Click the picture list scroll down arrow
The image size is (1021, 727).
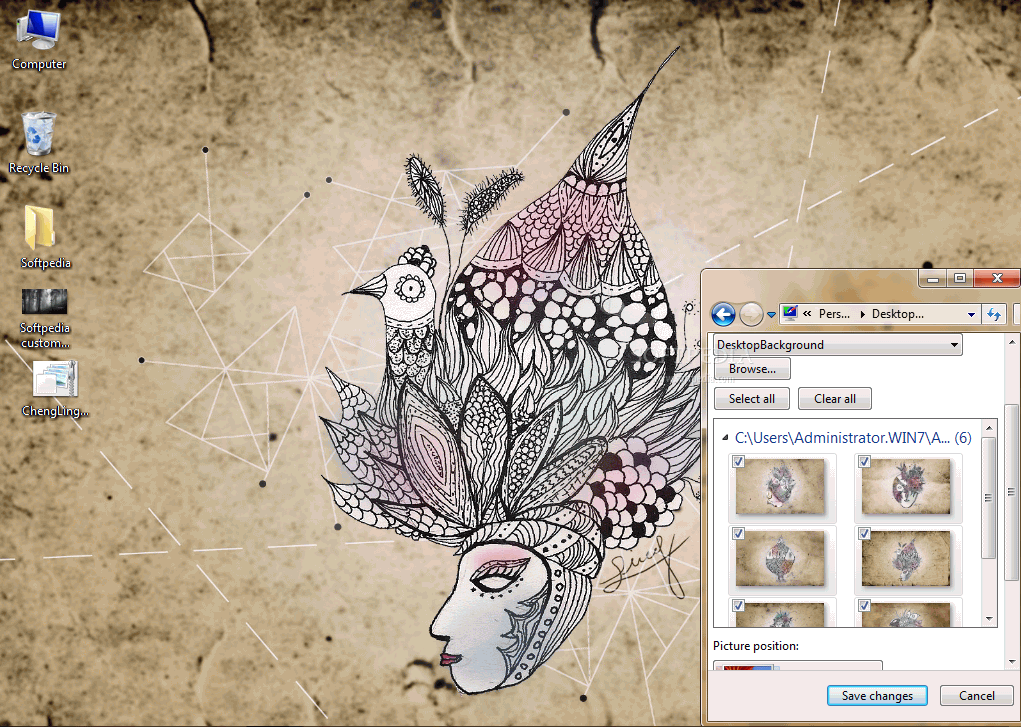989,619
